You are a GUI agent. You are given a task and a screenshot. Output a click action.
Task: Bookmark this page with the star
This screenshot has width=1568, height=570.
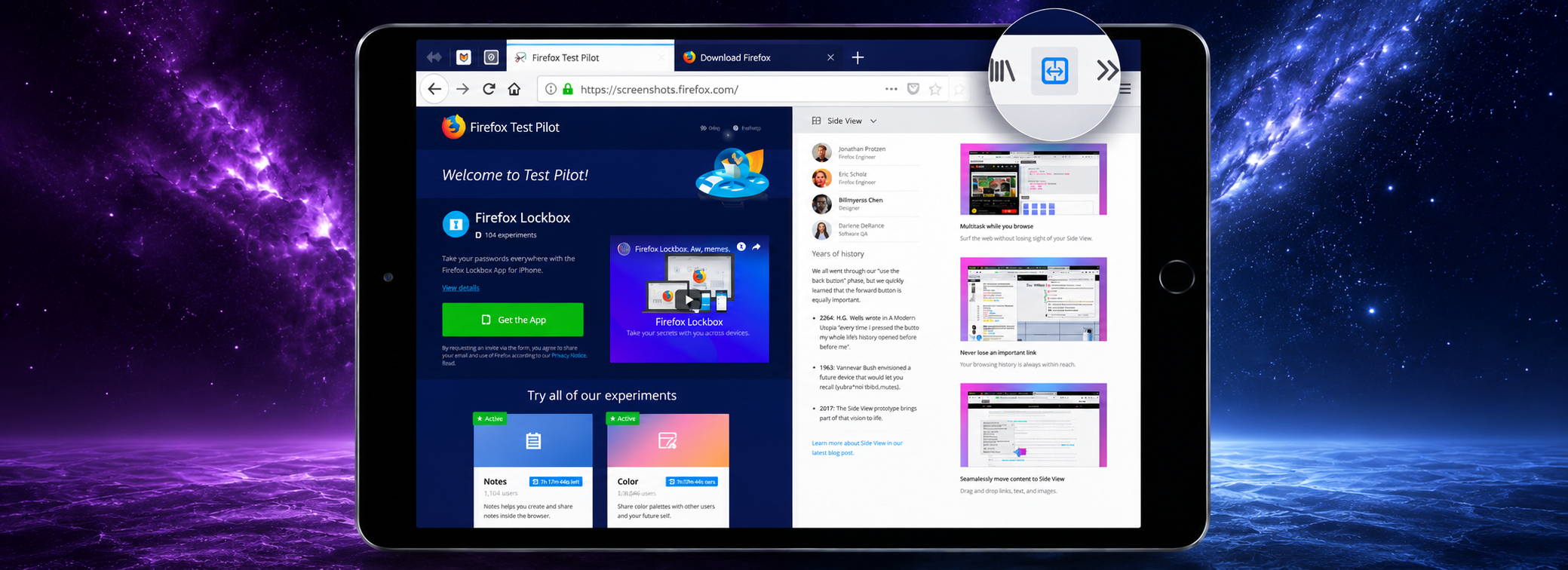click(935, 89)
